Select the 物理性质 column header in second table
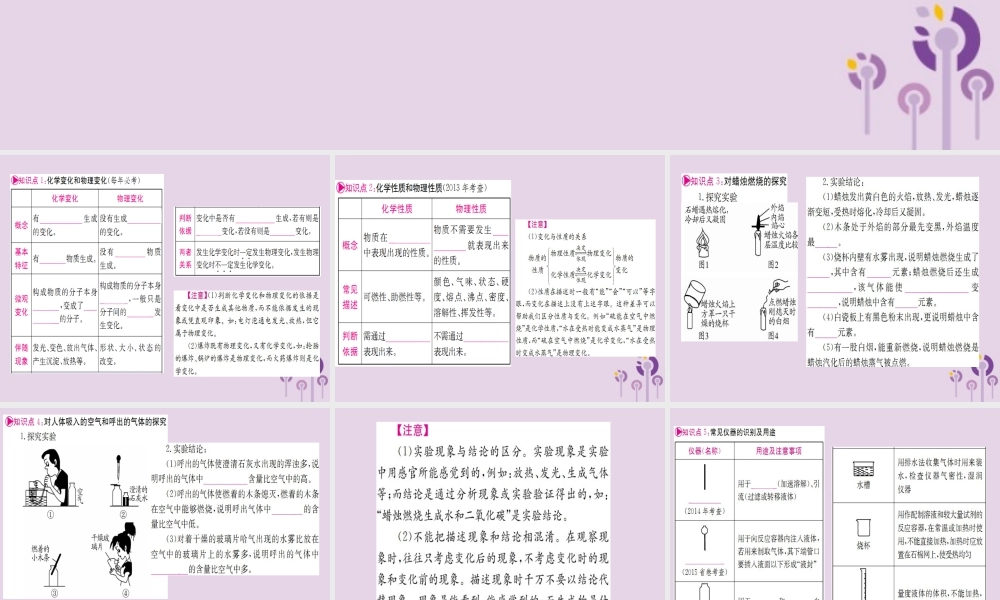Image resolution: width=1000 pixels, height=600 pixels. click(x=470, y=208)
